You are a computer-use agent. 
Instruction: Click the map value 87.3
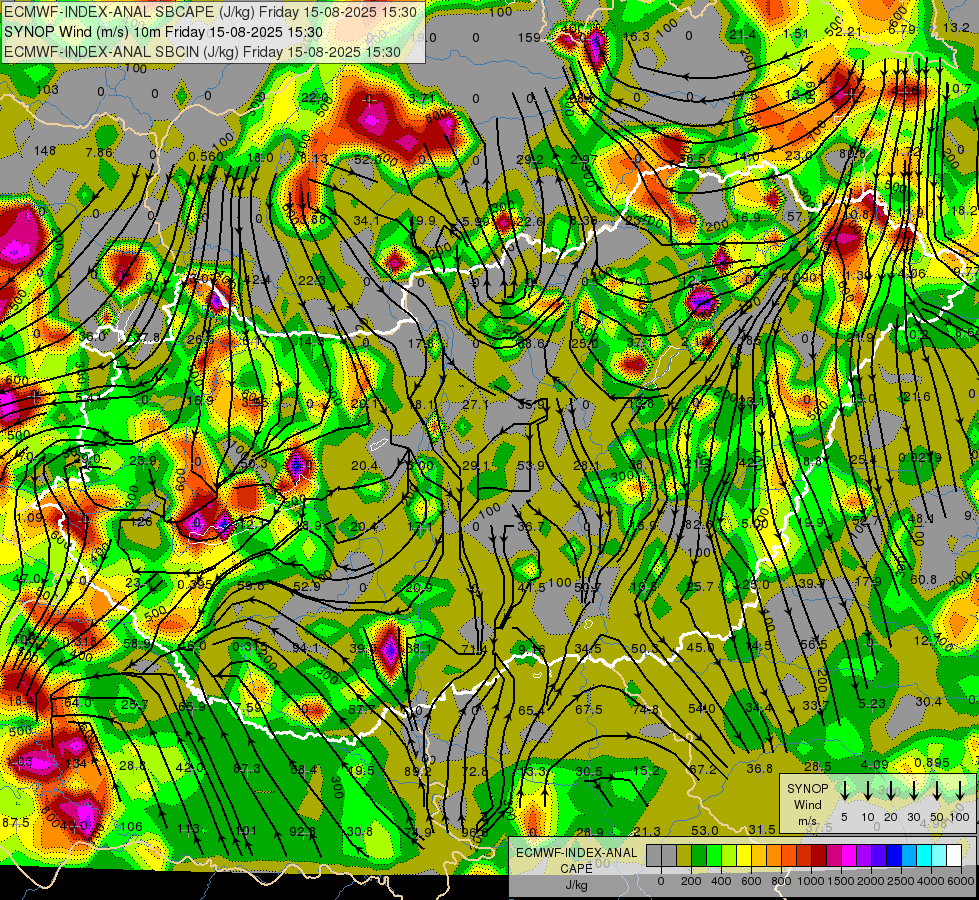click(247, 769)
